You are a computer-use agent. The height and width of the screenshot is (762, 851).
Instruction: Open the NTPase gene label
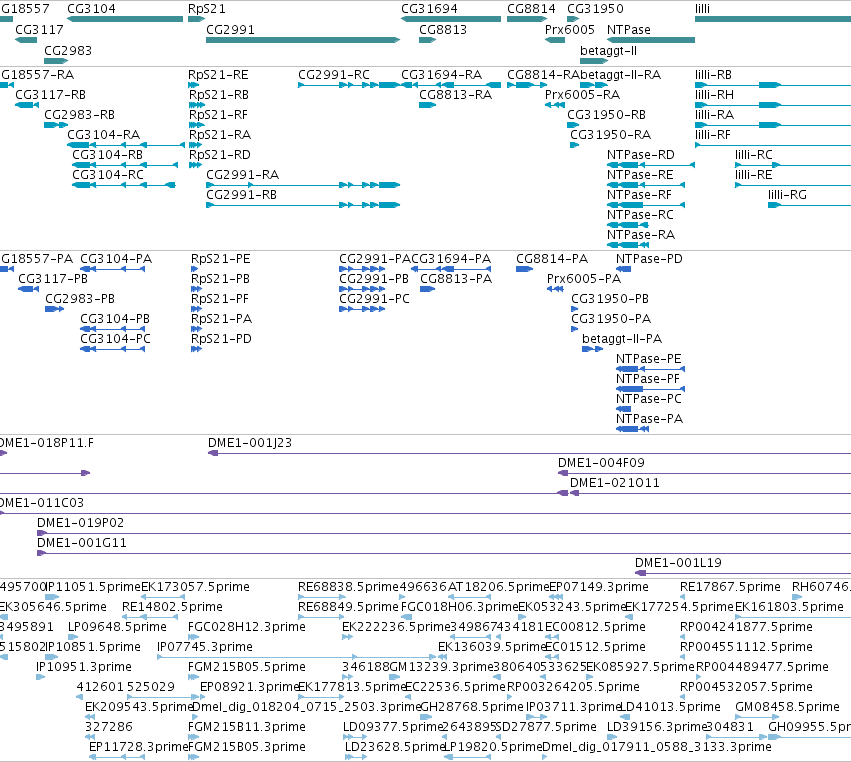tap(628, 30)
